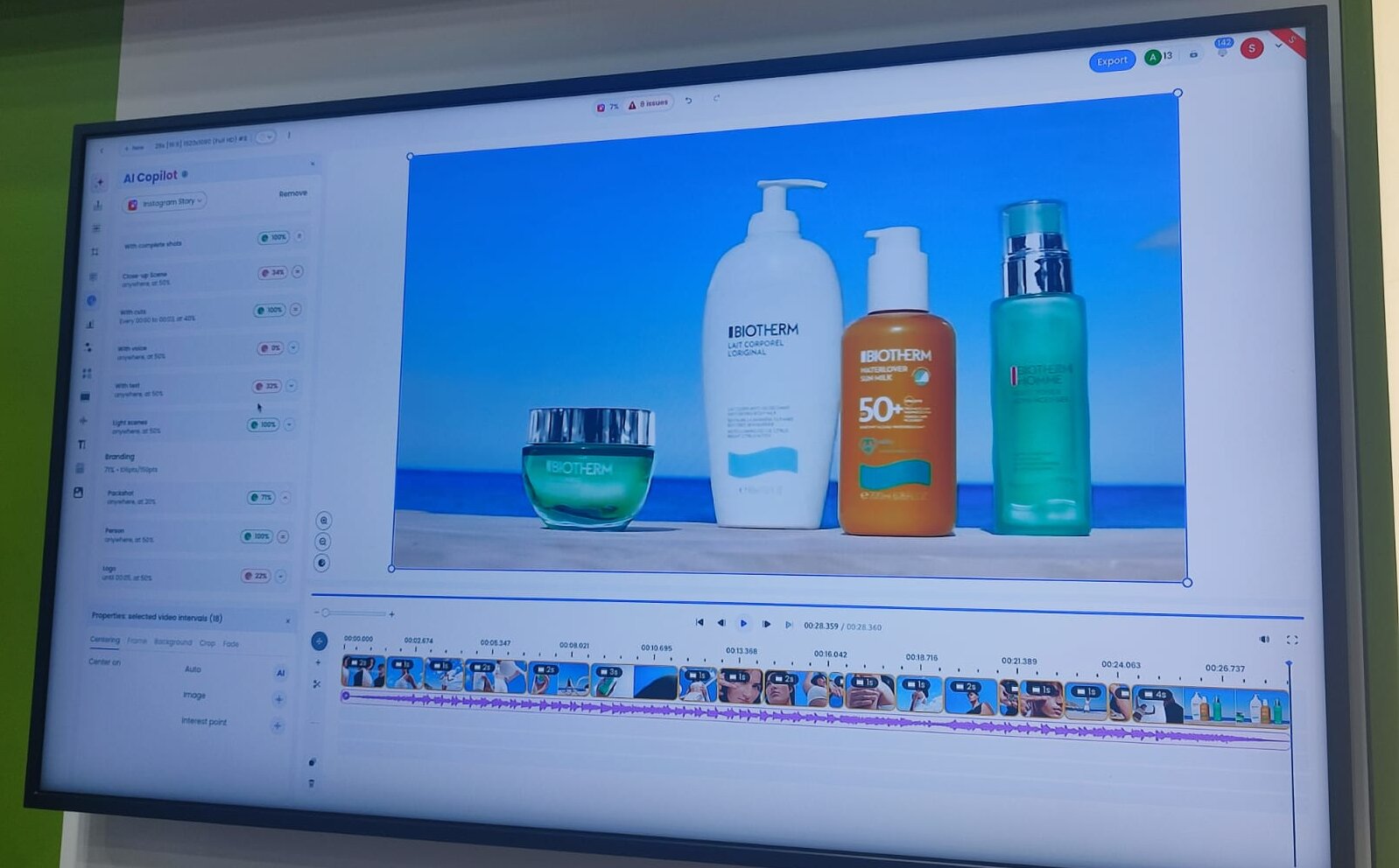This screenshot has width=1399, height=868.
Task: Toggle the contrast icon beside preview
Action: point(322,563)
